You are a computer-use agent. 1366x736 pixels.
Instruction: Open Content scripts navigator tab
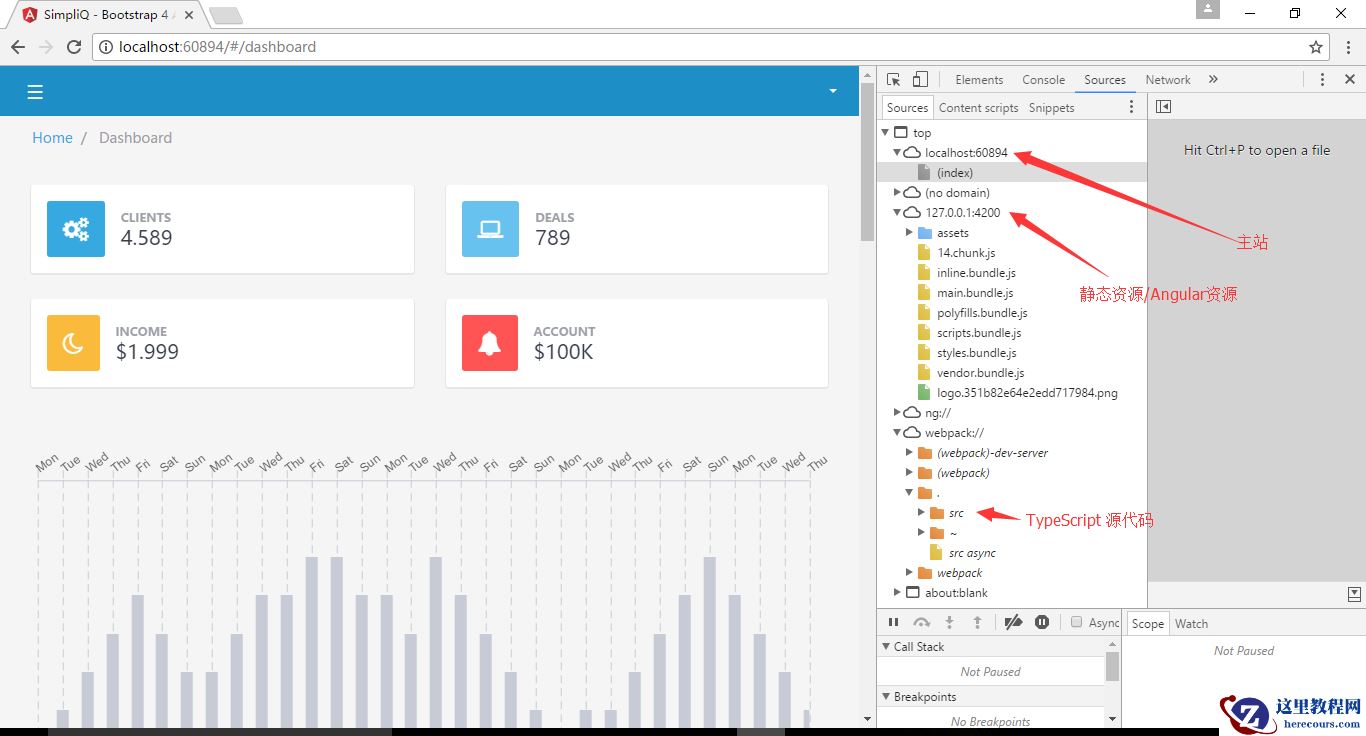(978, 108)
